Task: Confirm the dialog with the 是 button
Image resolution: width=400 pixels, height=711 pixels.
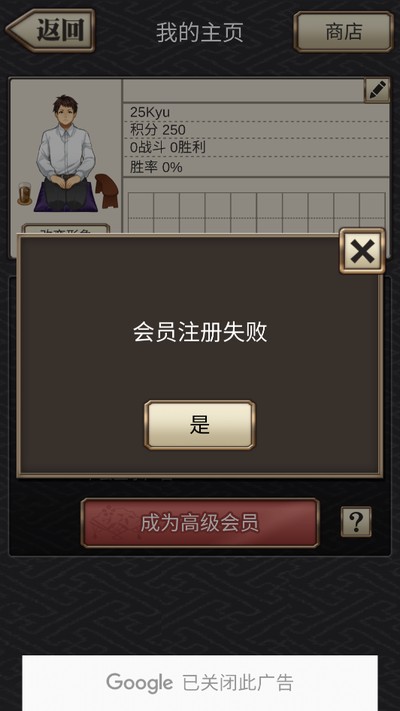Action: [200, 425]
